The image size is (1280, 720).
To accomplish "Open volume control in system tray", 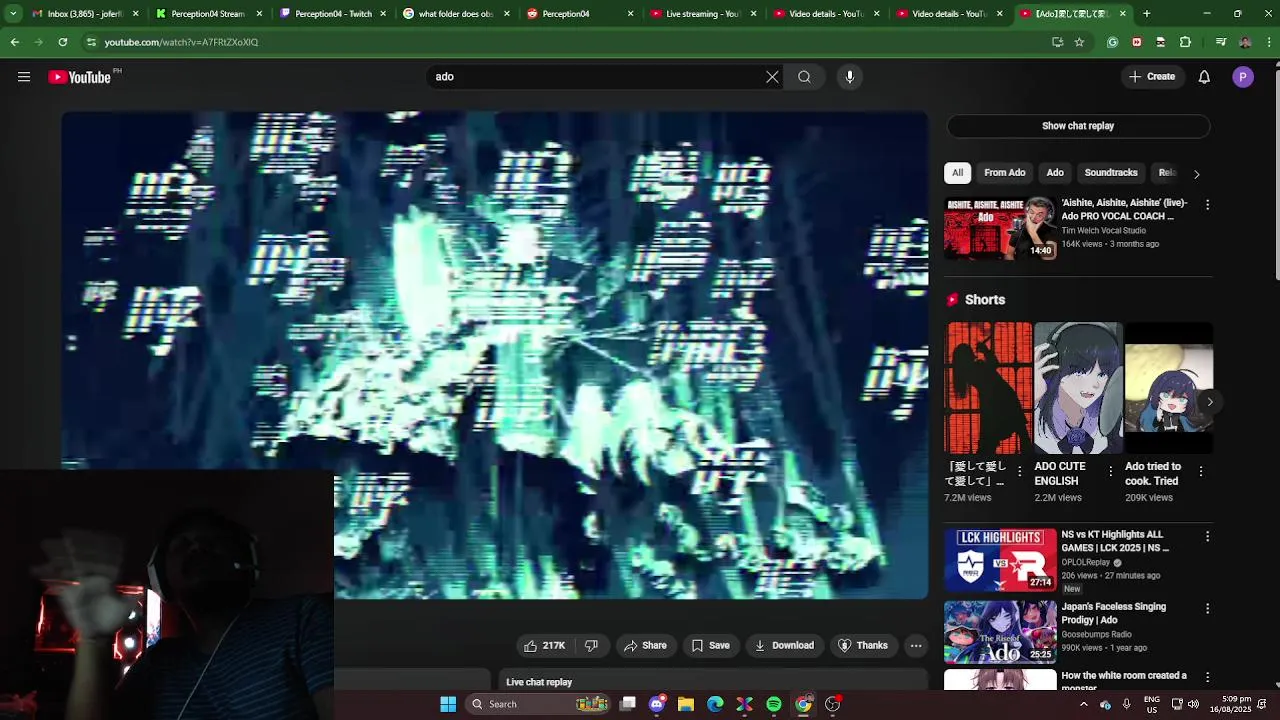I will 1193,704.
